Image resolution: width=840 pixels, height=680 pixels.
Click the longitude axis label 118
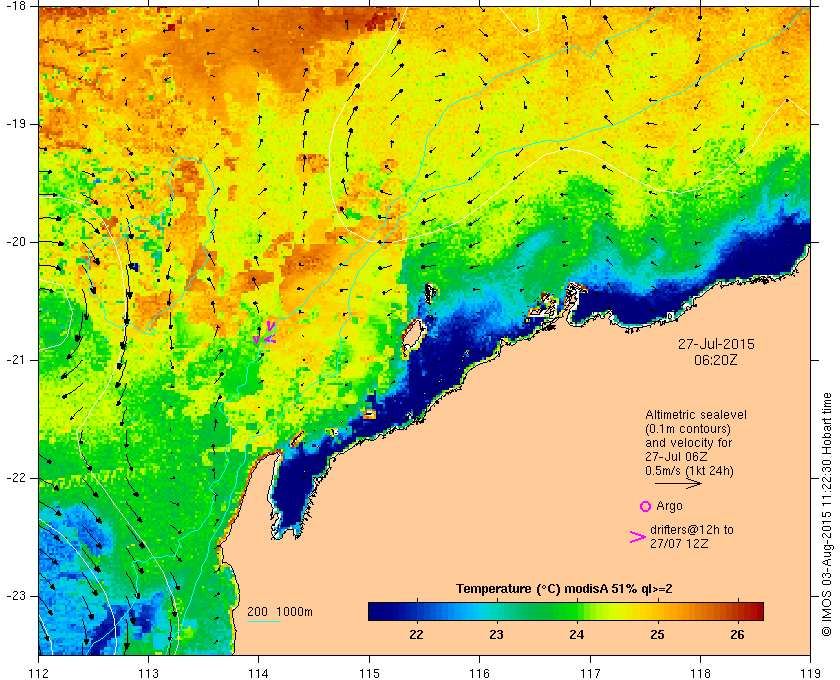(x=700, y=672)
